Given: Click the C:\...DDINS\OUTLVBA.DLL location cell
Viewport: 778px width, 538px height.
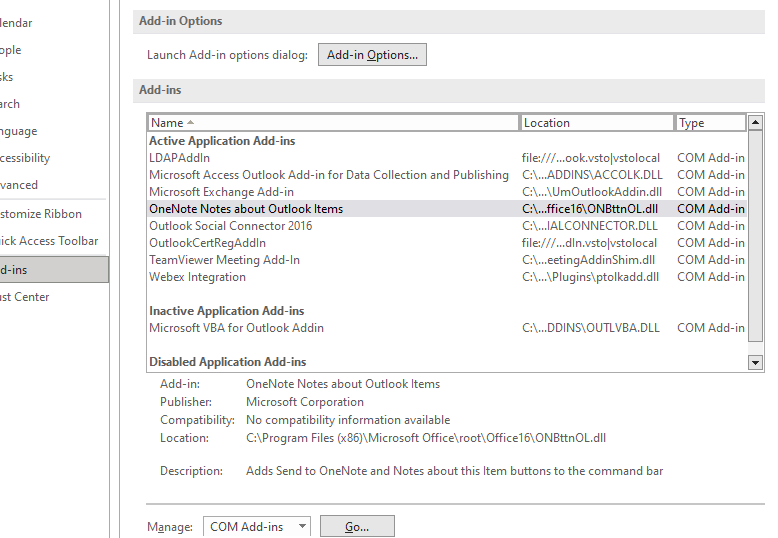Looking at the screenshot, I should (591, 328).
